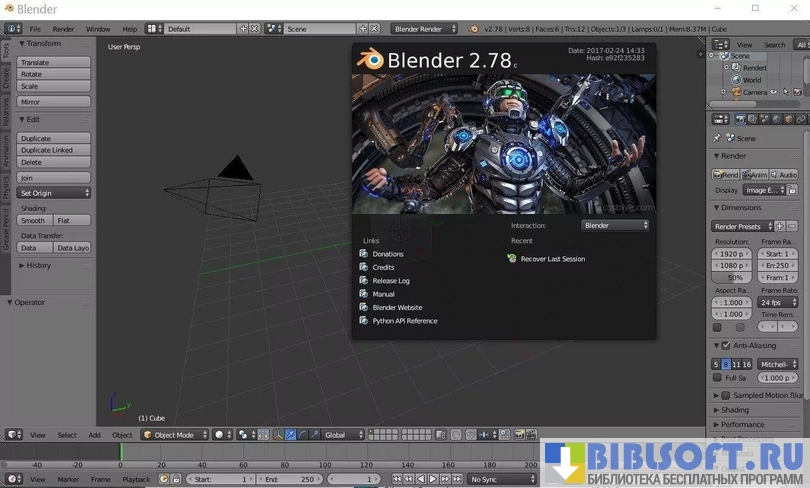The image size is (810, 488).
Task: Switch to the Grease Pencil sidebar tab
Action: pyautogui.click(x=5, y=228)
